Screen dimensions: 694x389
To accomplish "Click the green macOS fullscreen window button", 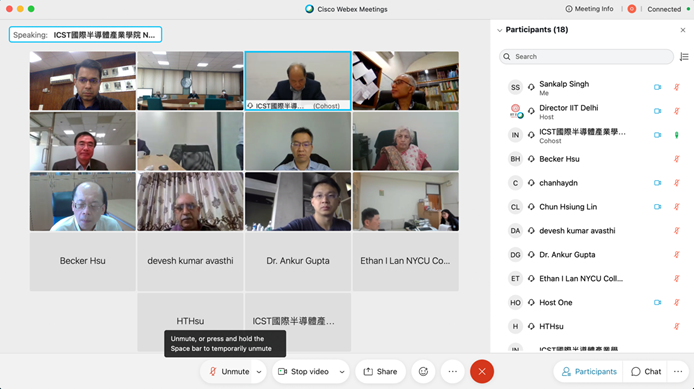I will 31,9.
